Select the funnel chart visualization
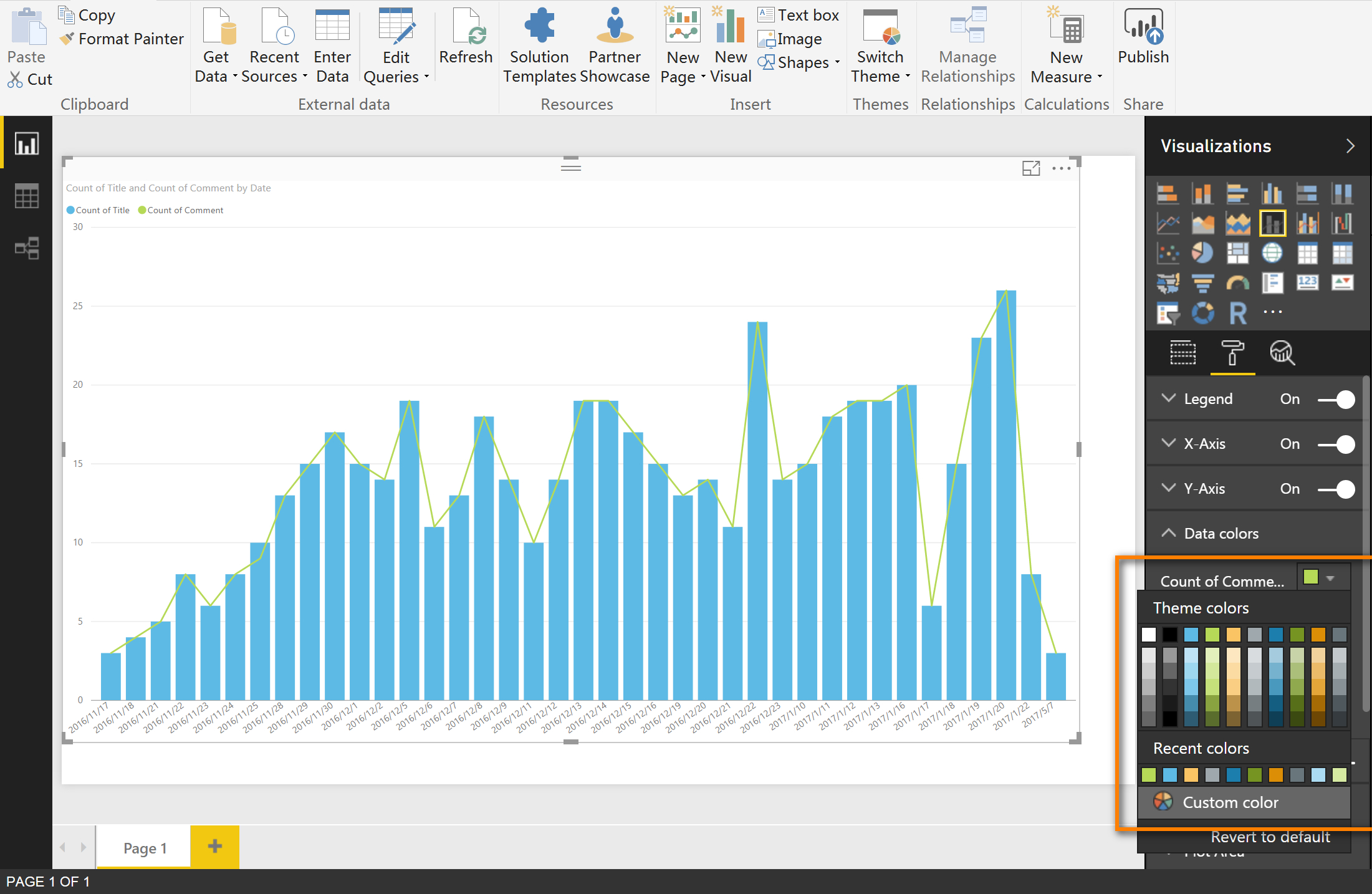 [1202, 282]
